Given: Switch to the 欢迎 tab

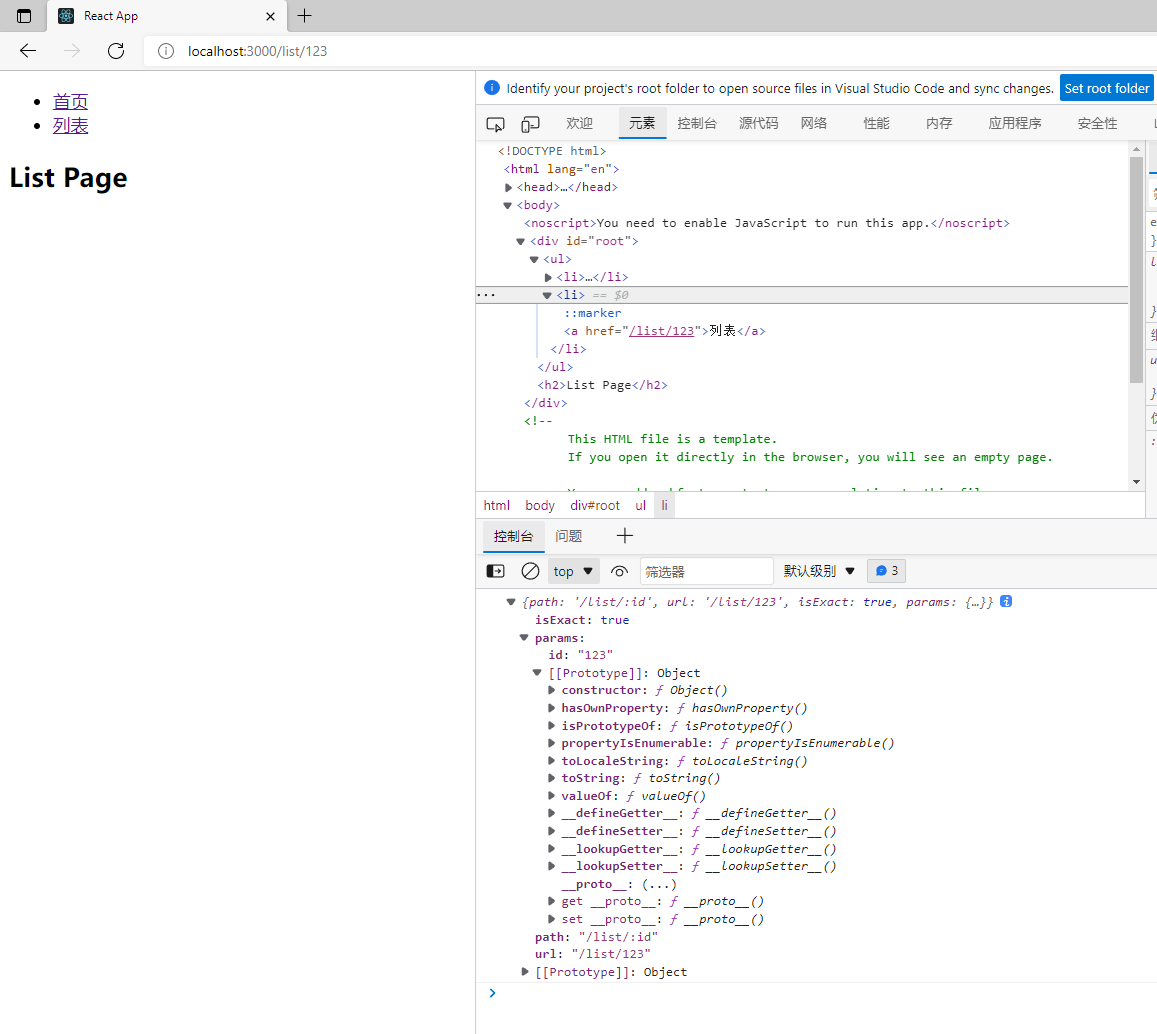Looking at the screenshot, I should [x=579, y=123].
